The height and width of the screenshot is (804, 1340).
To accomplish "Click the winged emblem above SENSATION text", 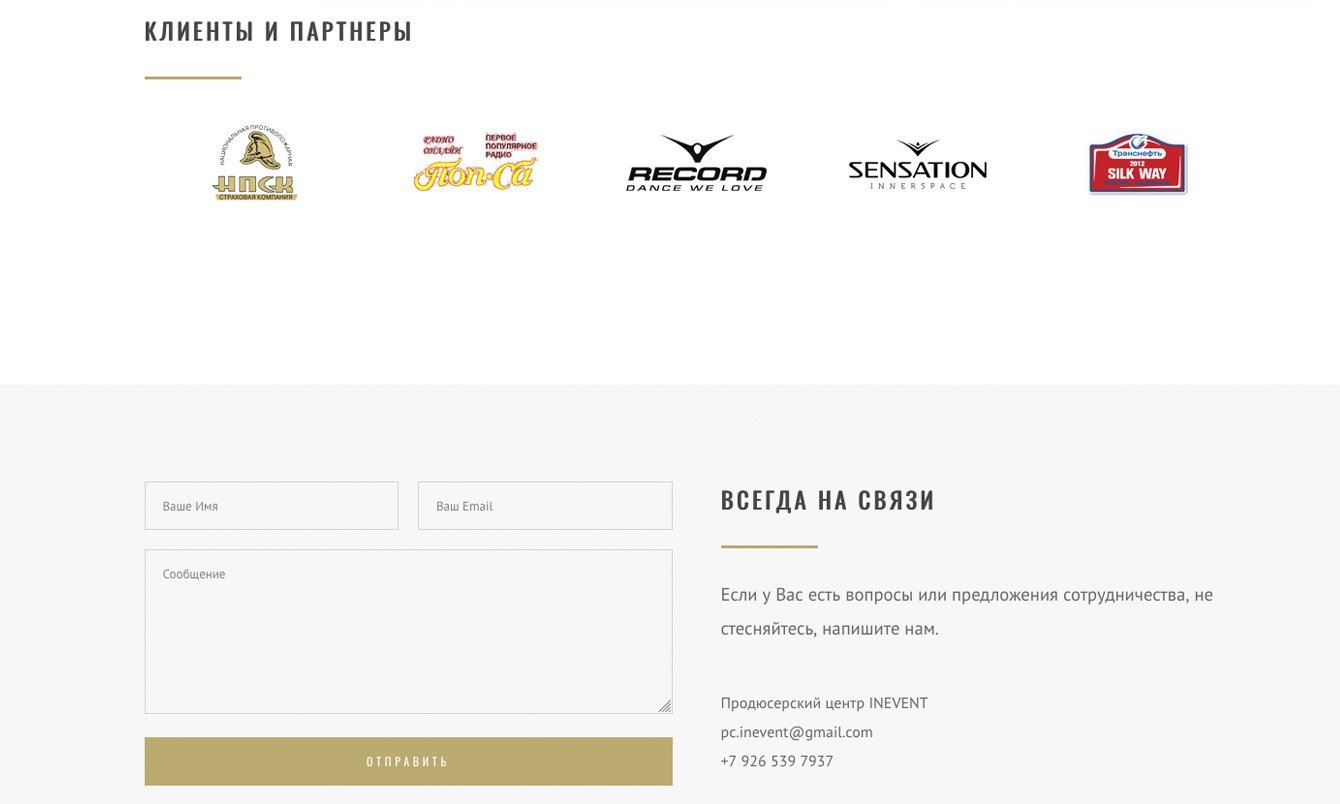I will pyautogui.click(x=918, y=148).
